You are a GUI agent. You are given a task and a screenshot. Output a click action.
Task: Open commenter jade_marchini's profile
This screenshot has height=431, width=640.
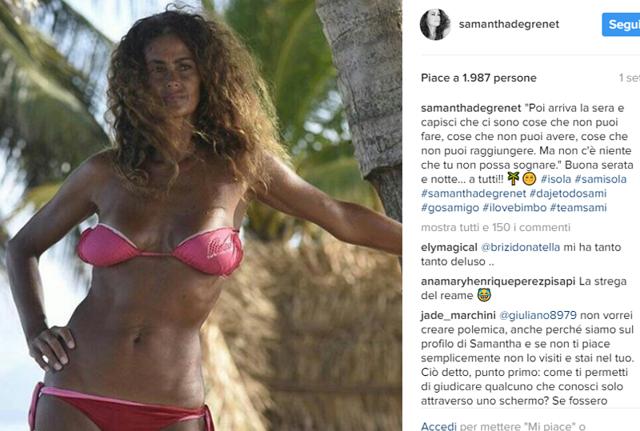[458, 315]
